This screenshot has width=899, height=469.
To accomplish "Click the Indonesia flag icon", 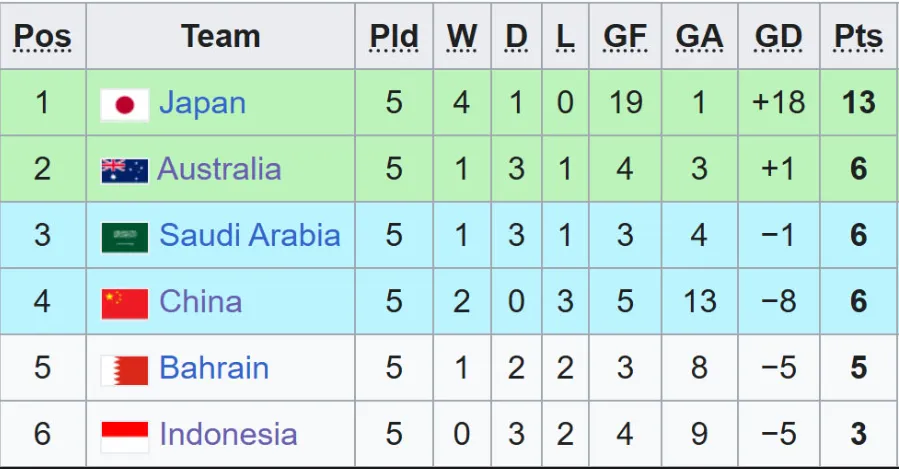I will 125,436.
